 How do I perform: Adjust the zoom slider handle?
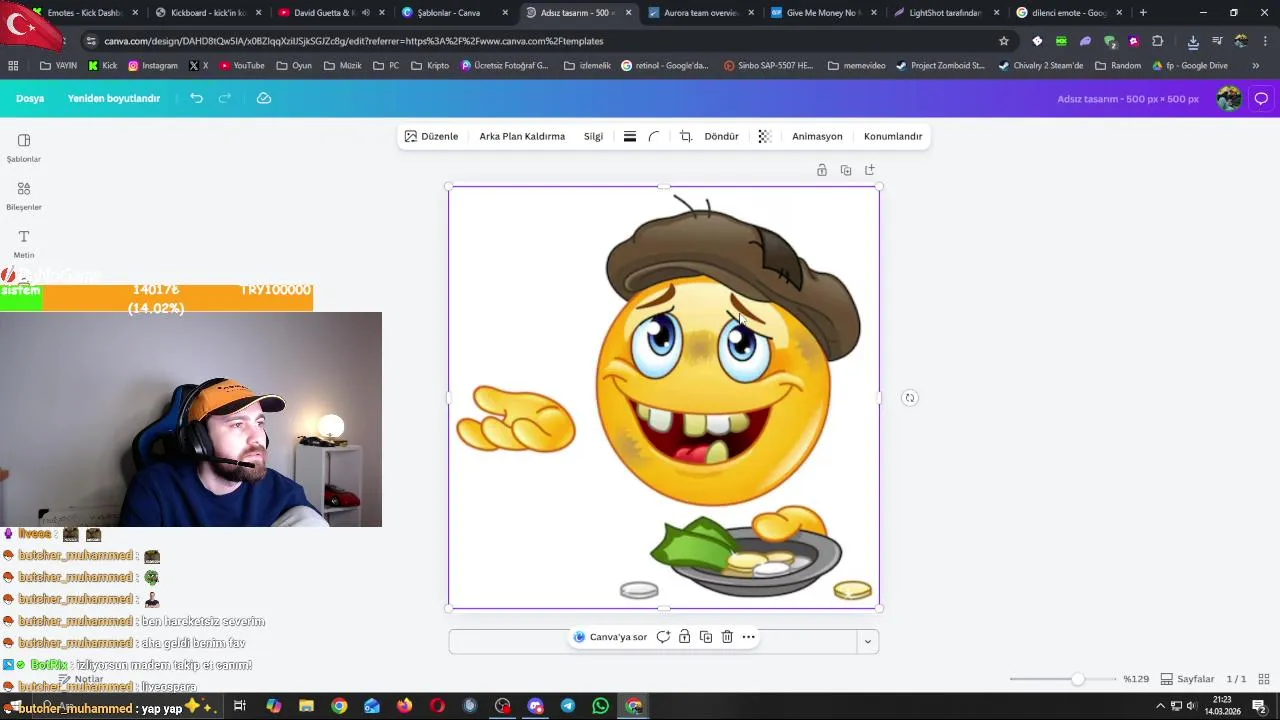click(1077, 679)
